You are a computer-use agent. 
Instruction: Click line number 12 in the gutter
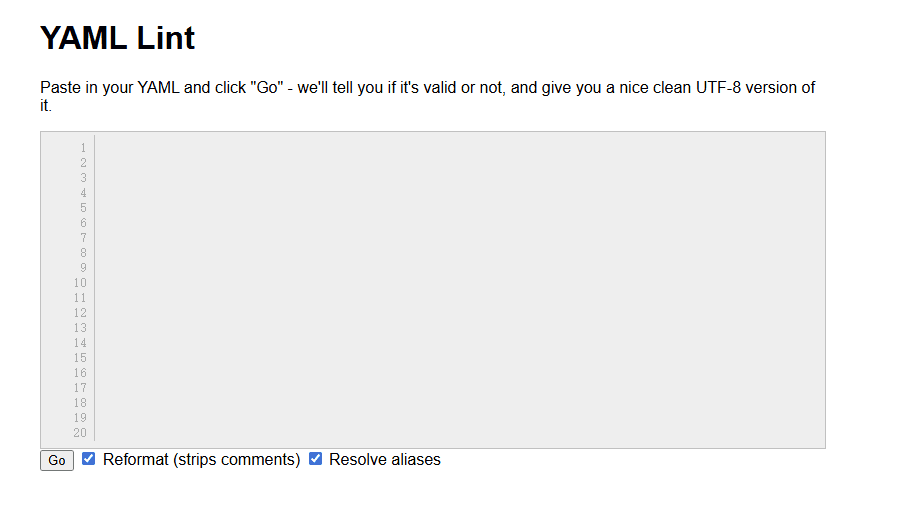tap(80, 313)
